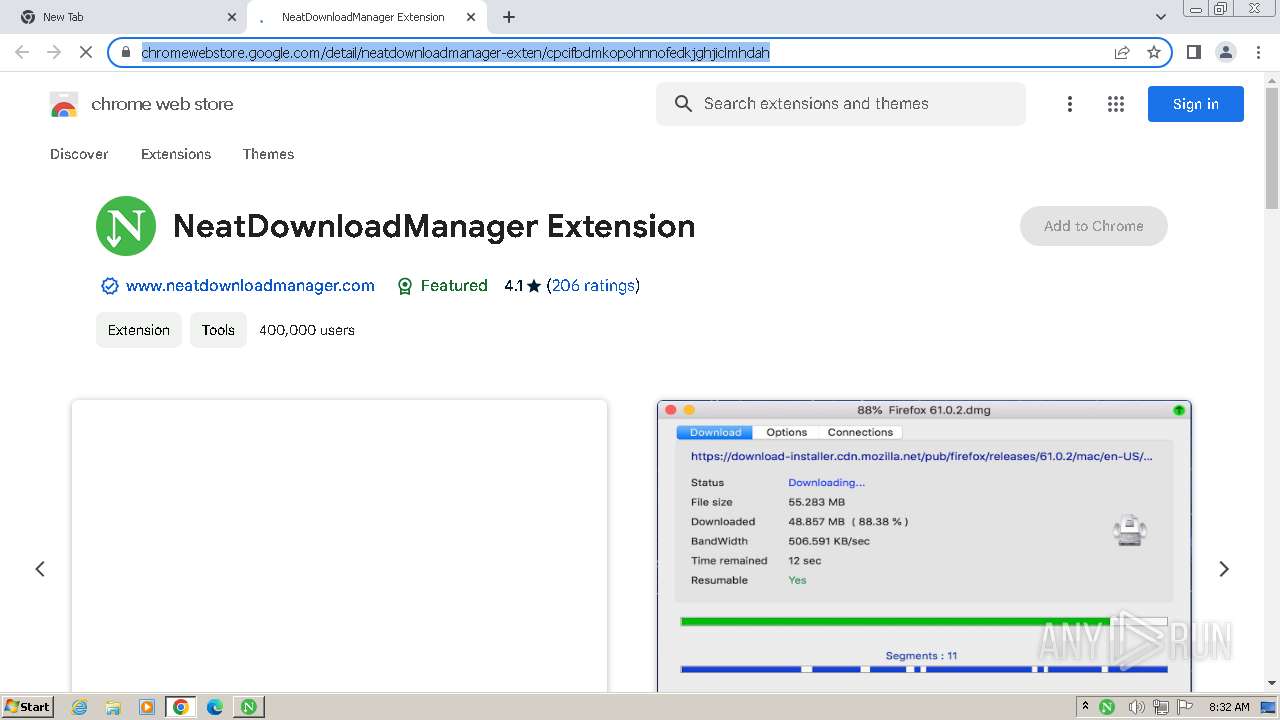1280x720 pixels.
Task: Show the next screenshot with right arrow
Action: tap(1224, 569)
